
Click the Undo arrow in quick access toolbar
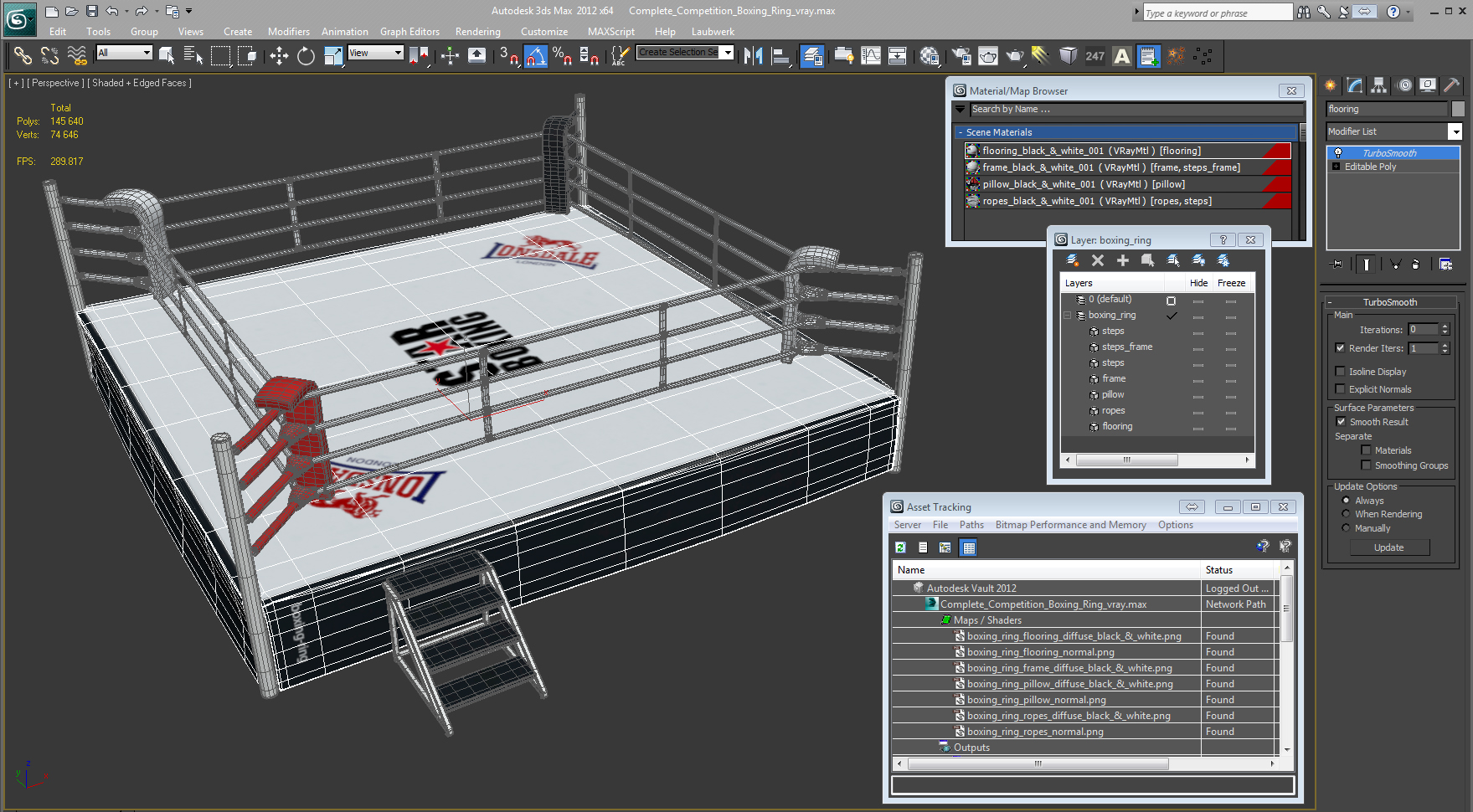(111, 11)
